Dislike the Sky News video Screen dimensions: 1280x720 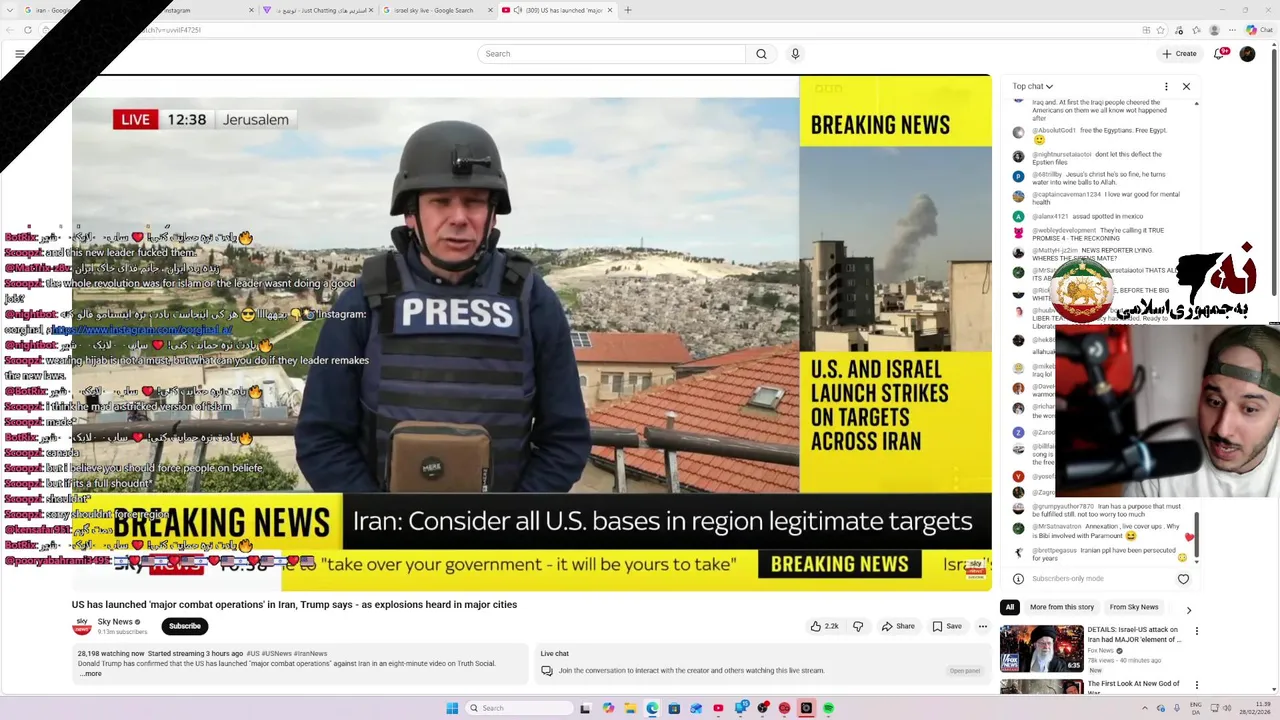click(858, 626)
